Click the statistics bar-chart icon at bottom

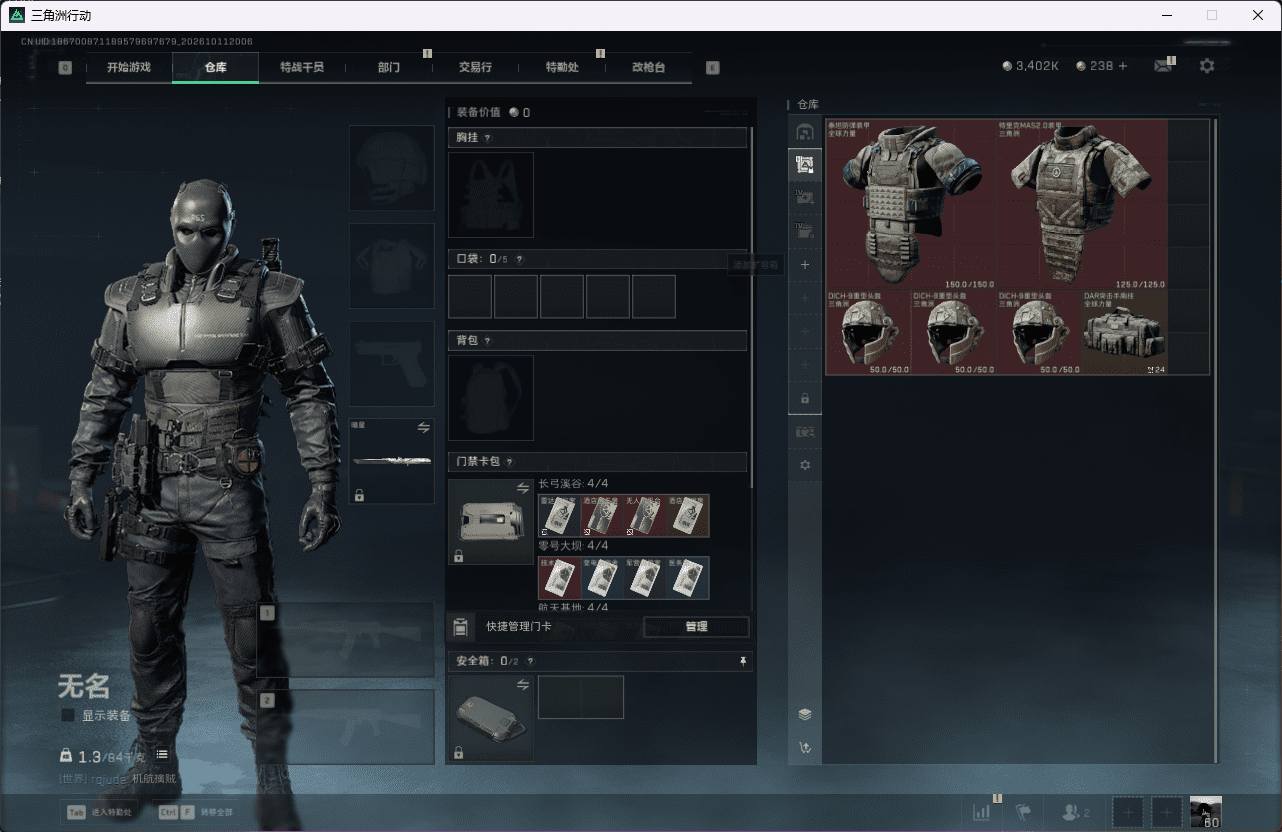(981, 812)
